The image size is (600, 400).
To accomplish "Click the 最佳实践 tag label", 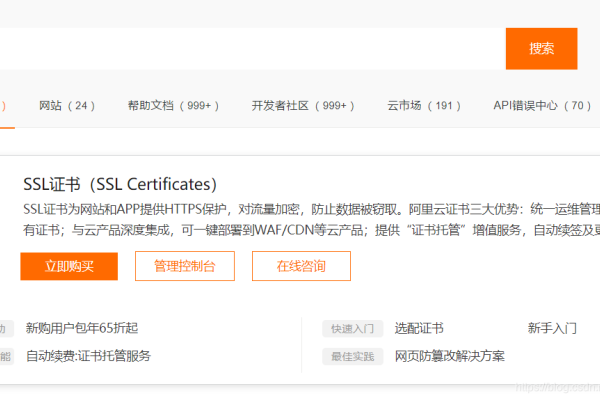I will [x=352, y=356].
